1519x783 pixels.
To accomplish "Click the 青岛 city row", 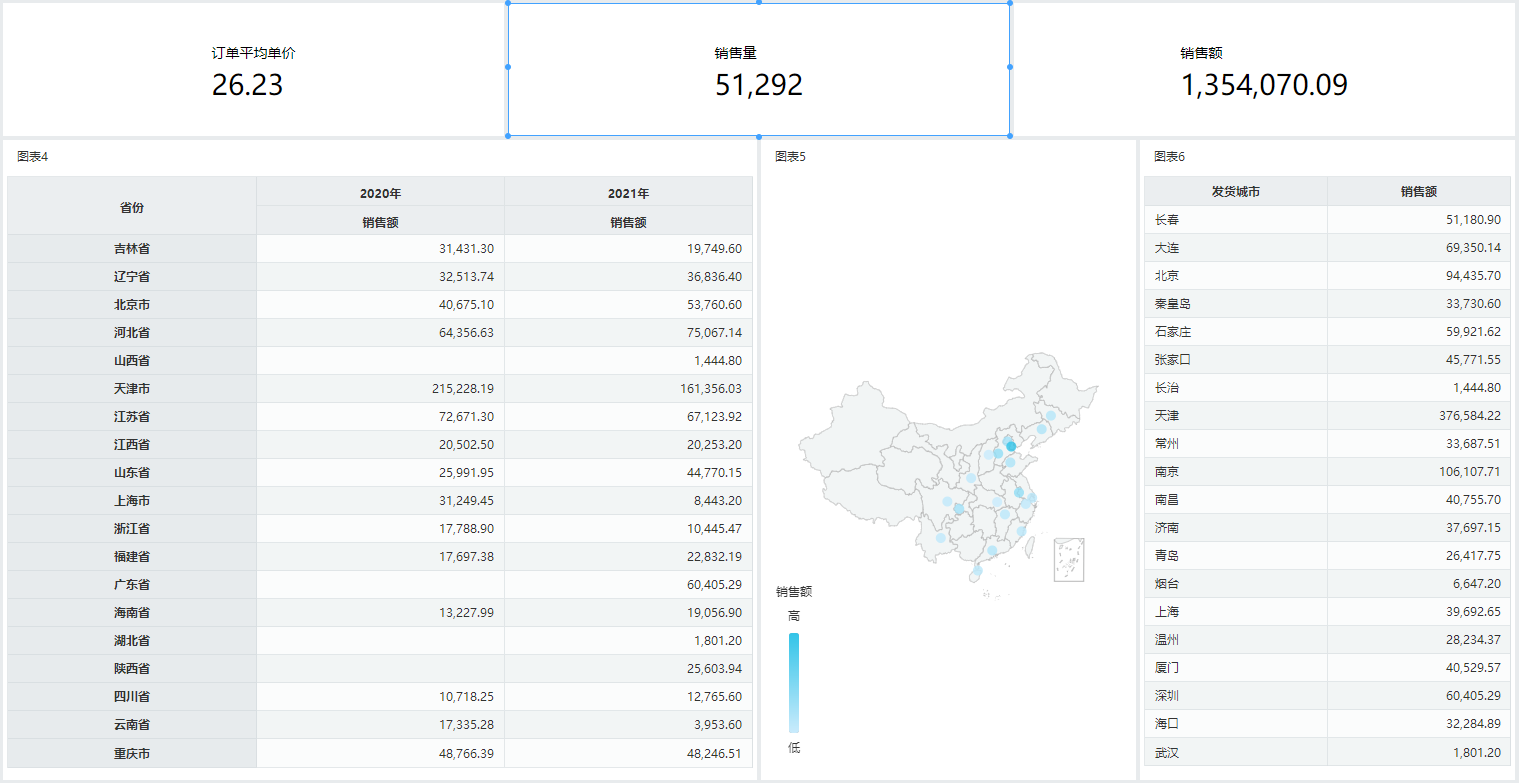I will [1327, 556].
